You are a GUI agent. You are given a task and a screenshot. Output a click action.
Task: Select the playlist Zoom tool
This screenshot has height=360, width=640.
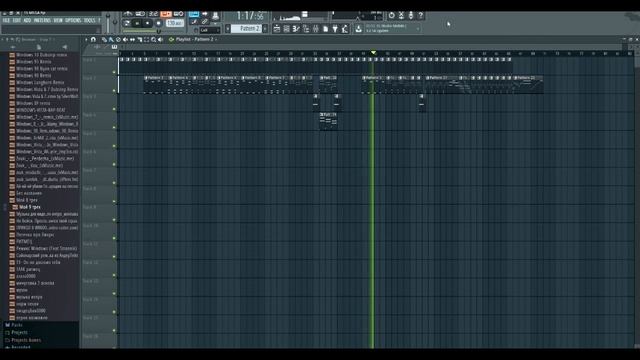(153, 40)
